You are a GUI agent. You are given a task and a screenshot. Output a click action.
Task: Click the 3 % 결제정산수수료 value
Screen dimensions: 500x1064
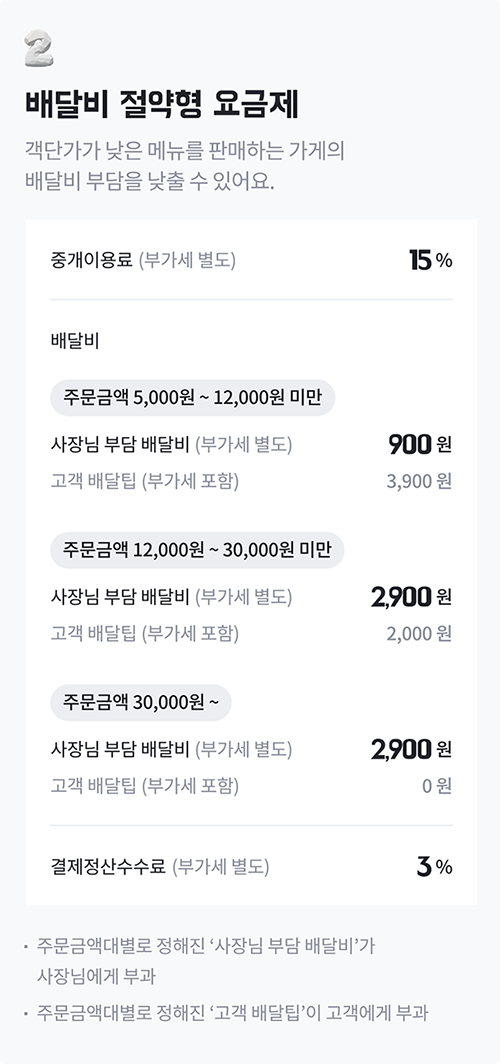tap(434, 867)
